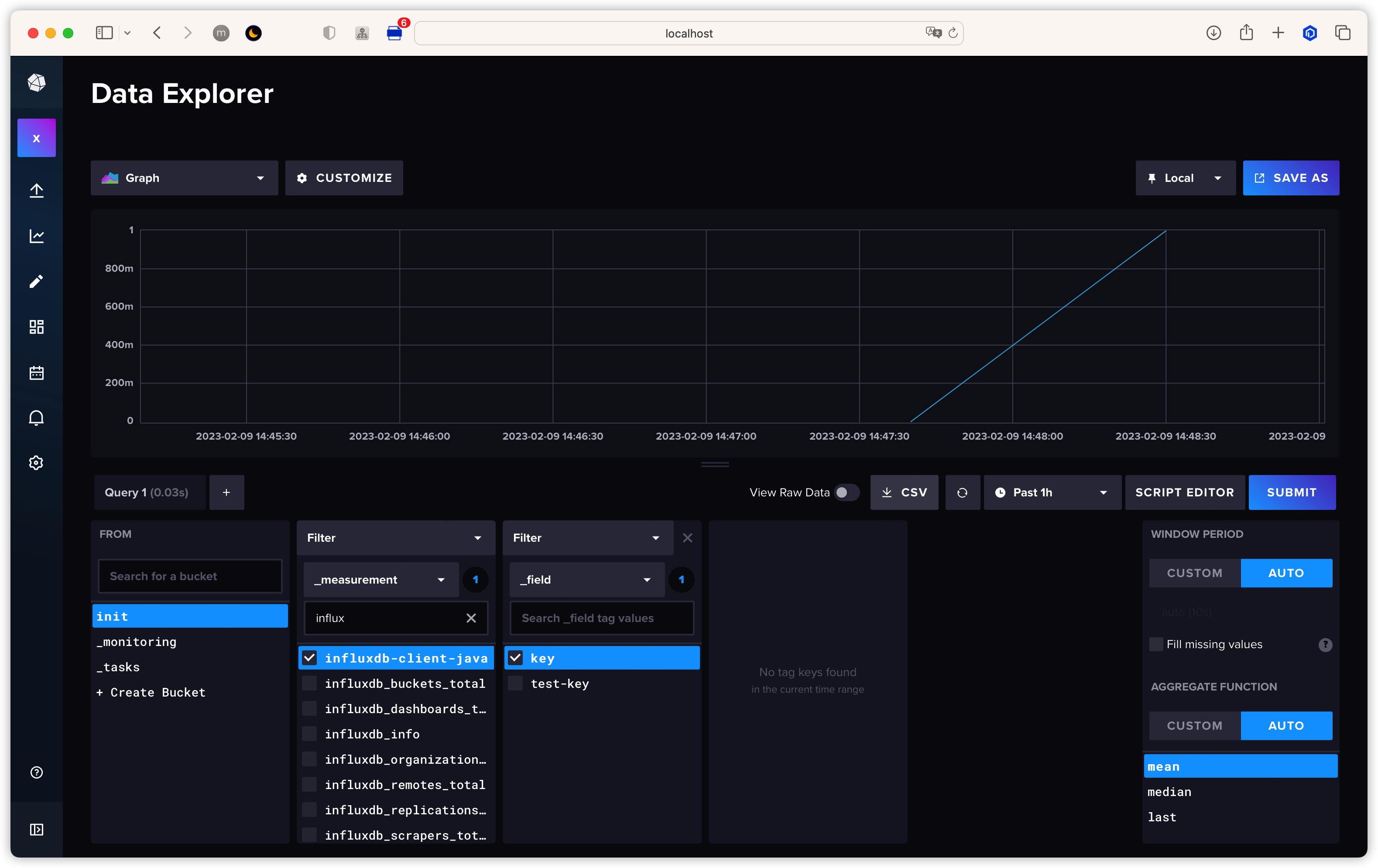Open the help question mark in sidebar
1378x868 pixels.
(37, 772)
